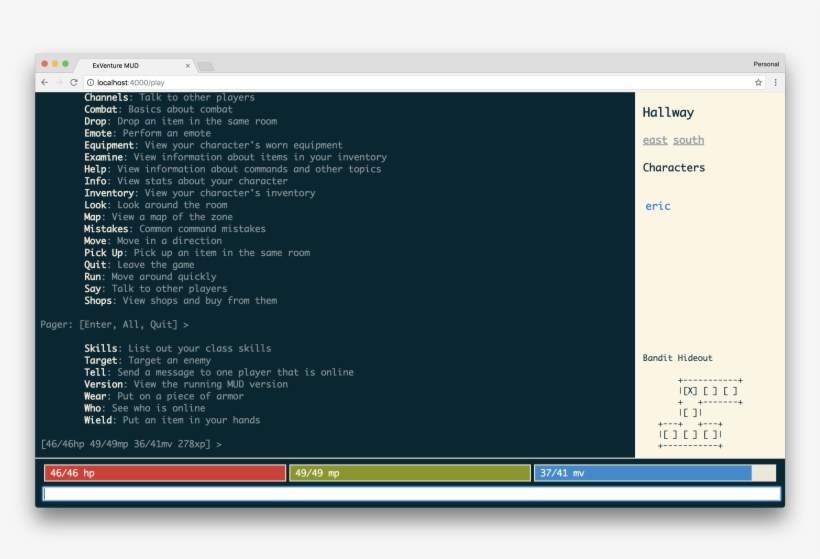820x559 pixels.
Task: Move east using the east exit link
Action: (x=655, y=140)
